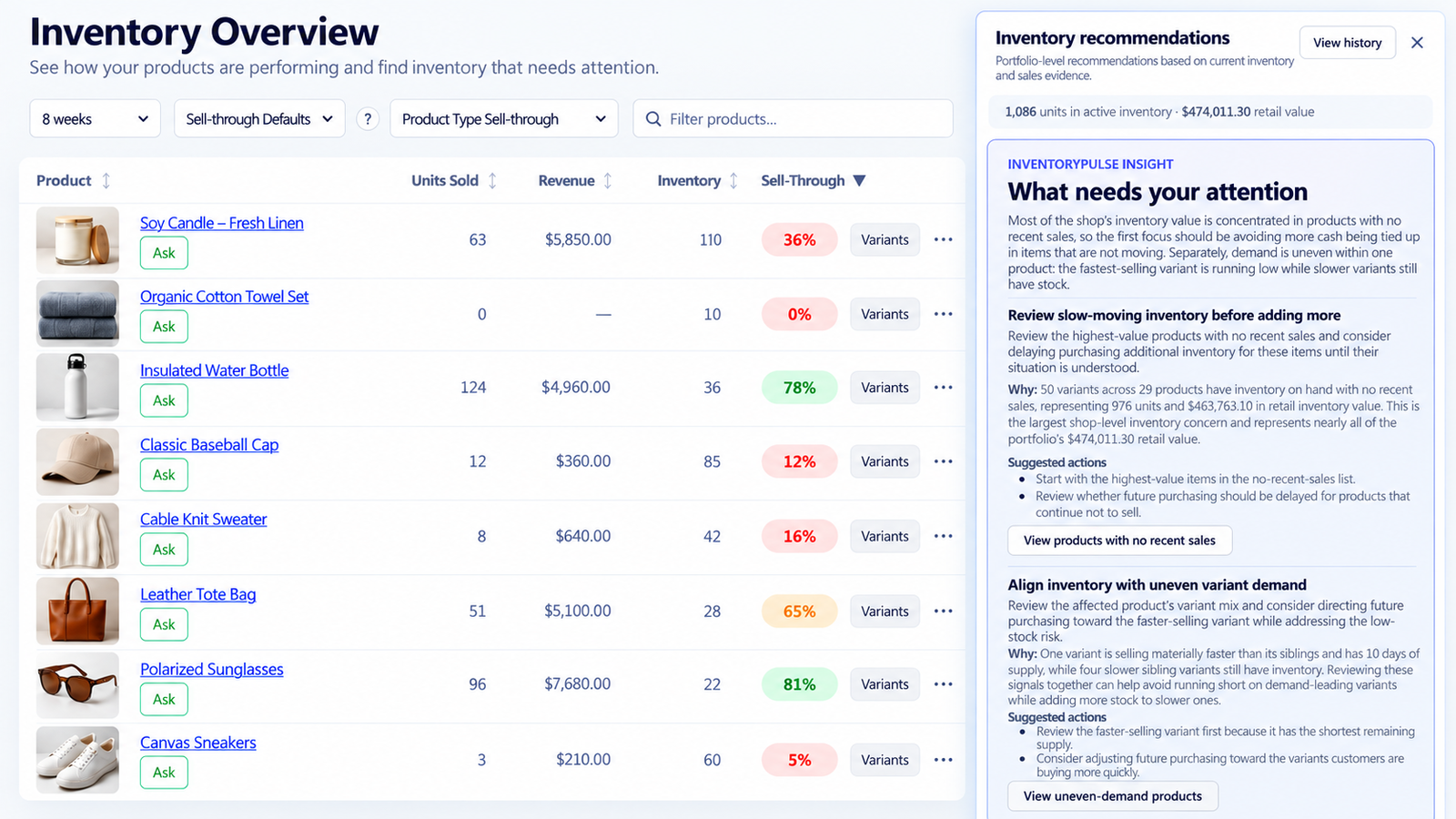Click View uneven-demand products button
1456x819 pixels.
pos(1113,796)
